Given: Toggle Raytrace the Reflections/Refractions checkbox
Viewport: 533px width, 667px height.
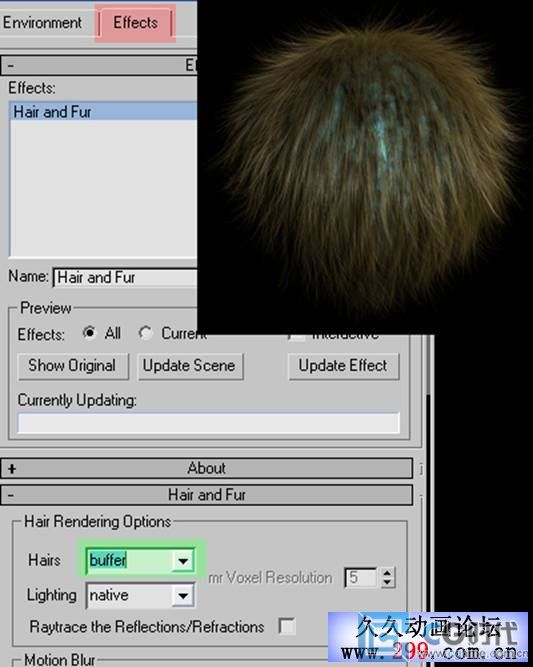Looking at the screenshot, I should click(287, 626).
